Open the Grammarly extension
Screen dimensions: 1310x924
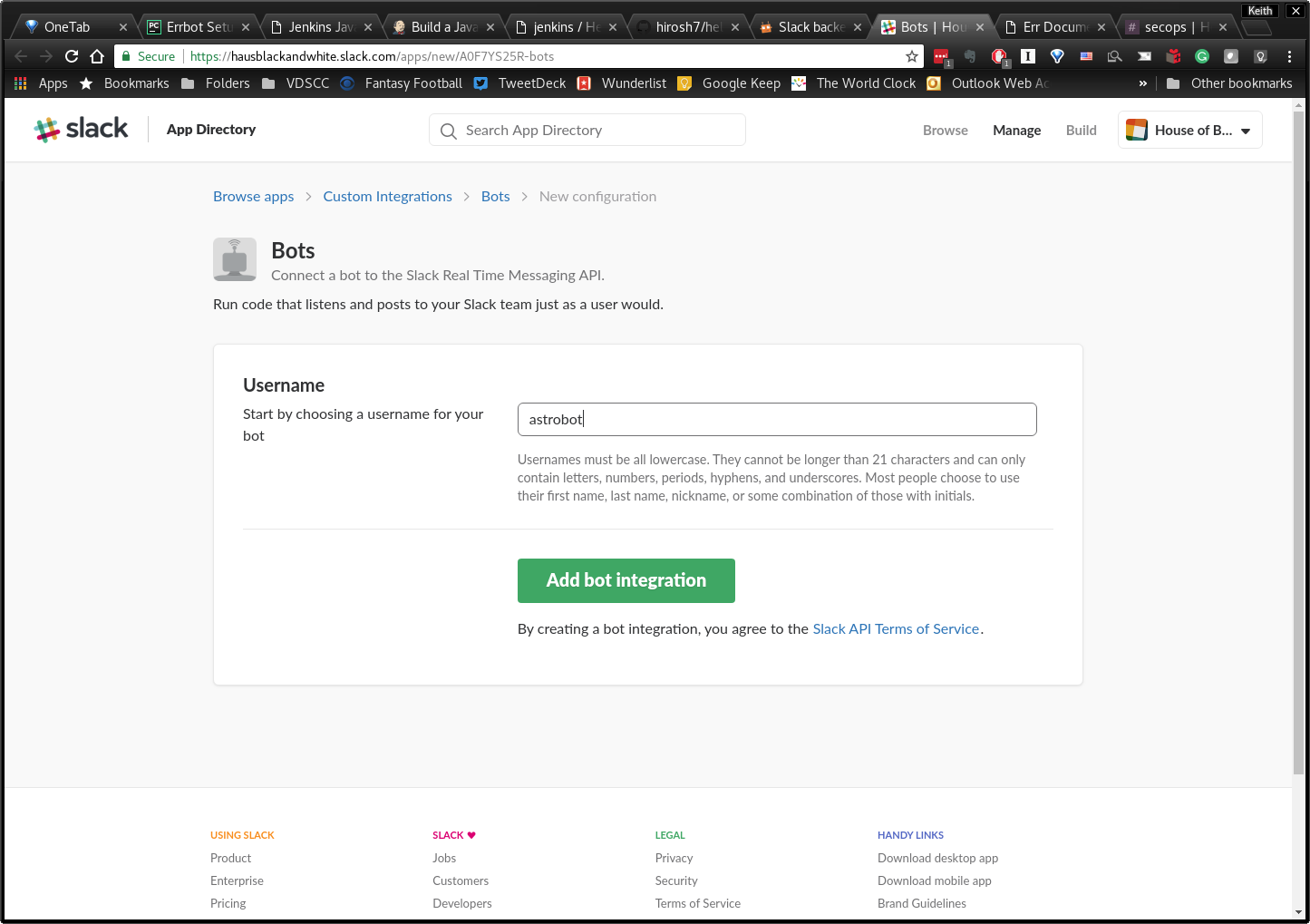tap(1202, 56)
